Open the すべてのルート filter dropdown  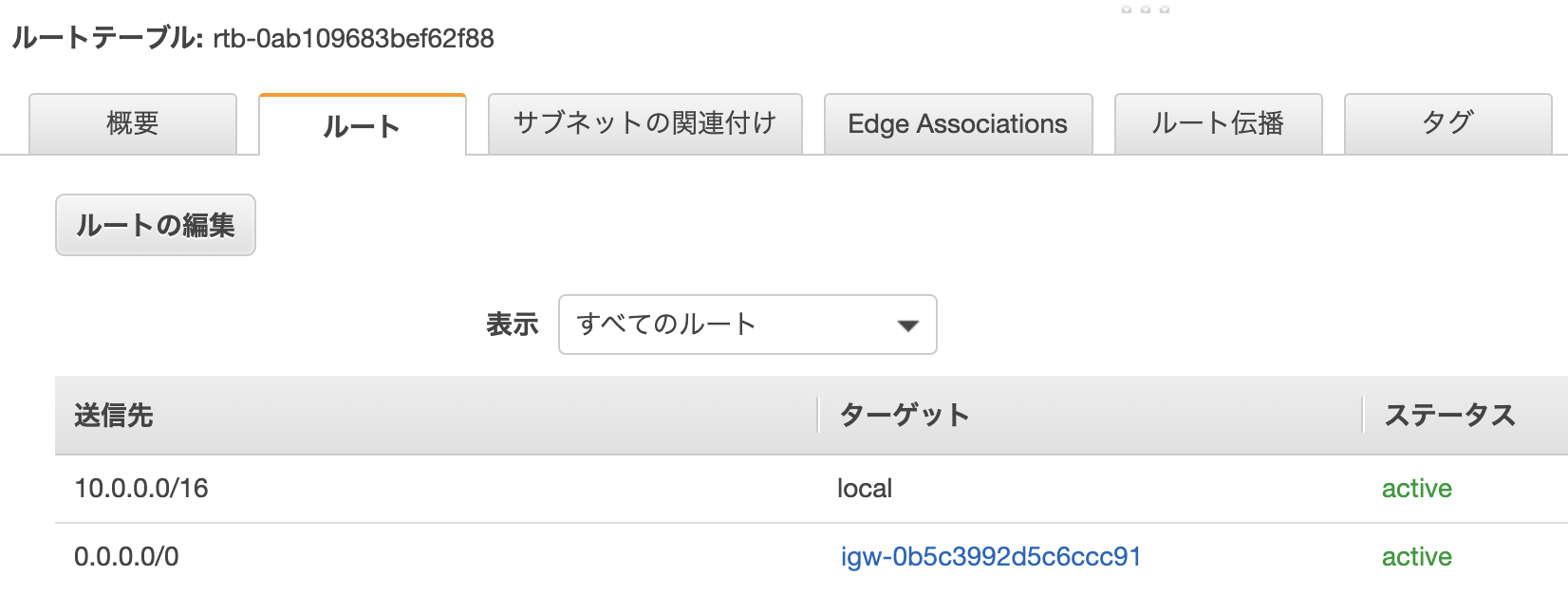click(749, 325)
